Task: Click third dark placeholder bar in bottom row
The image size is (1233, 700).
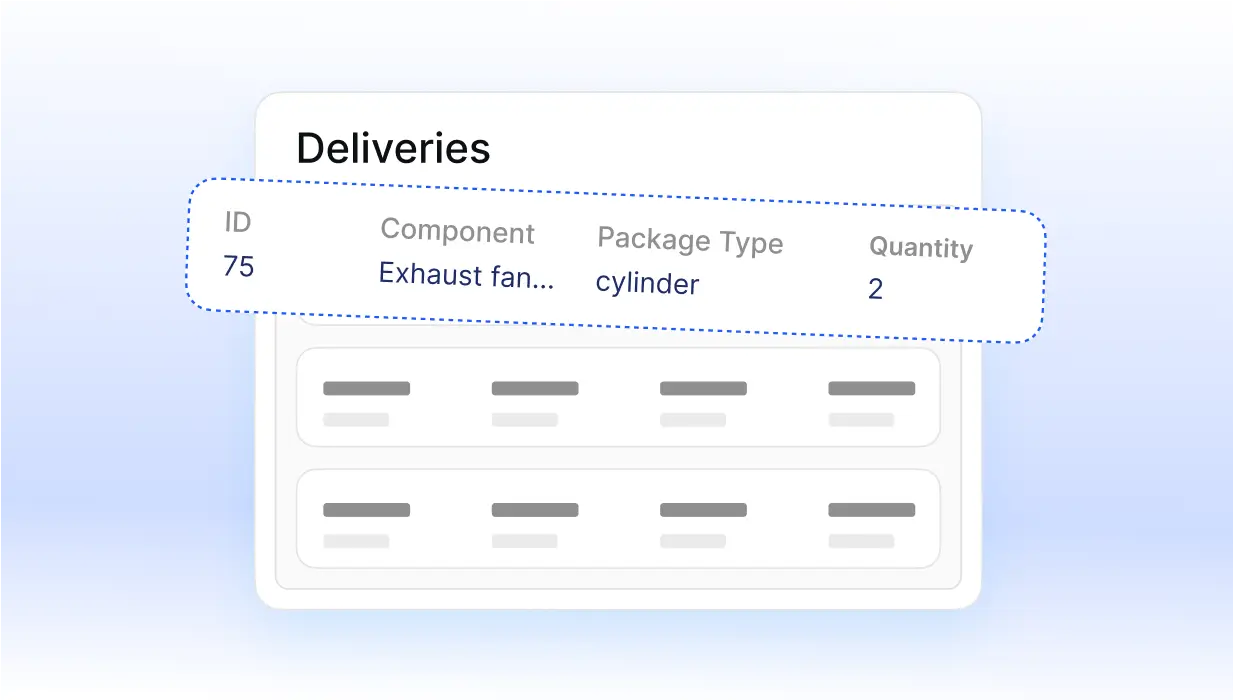Action: click(703, 510)
